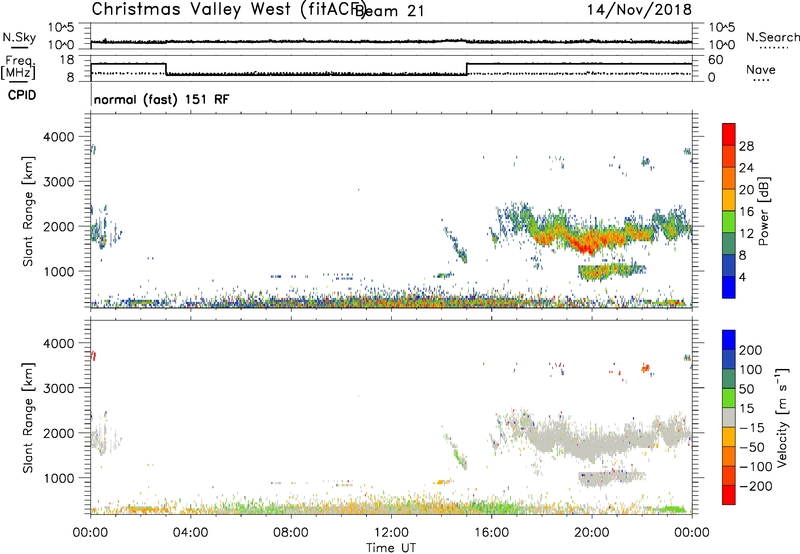800x554 pixels.
Task: Click the '16:00' time tick label
Action: tap(491, 533)
